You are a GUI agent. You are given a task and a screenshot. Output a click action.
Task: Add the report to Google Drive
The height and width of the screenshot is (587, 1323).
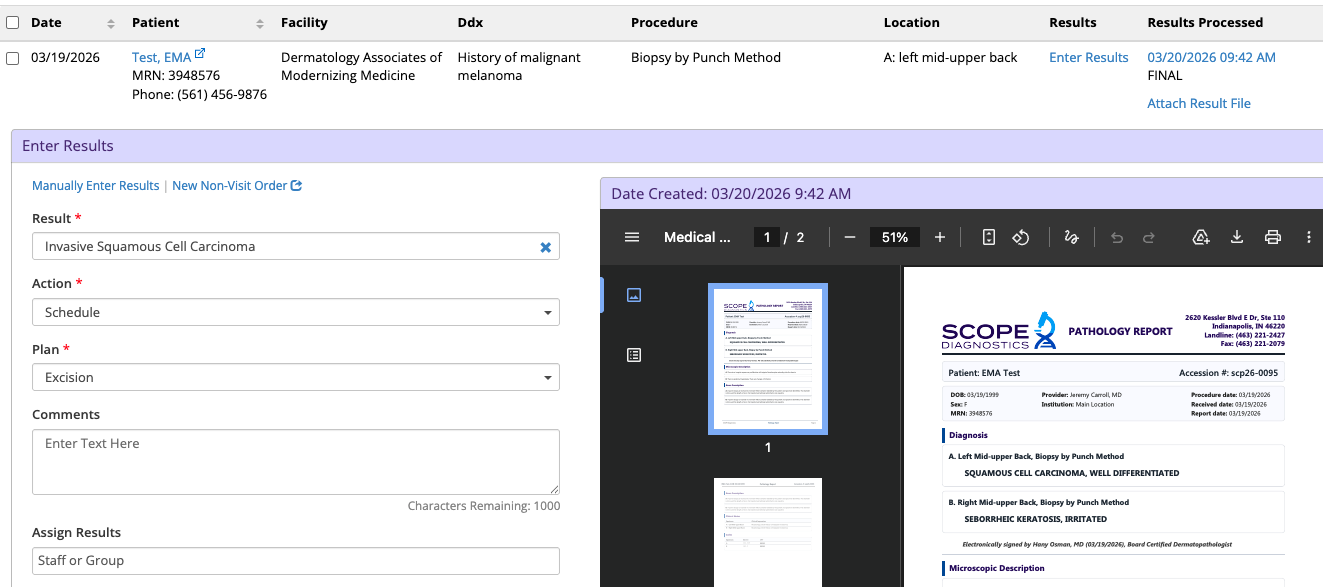(1201, 237)
